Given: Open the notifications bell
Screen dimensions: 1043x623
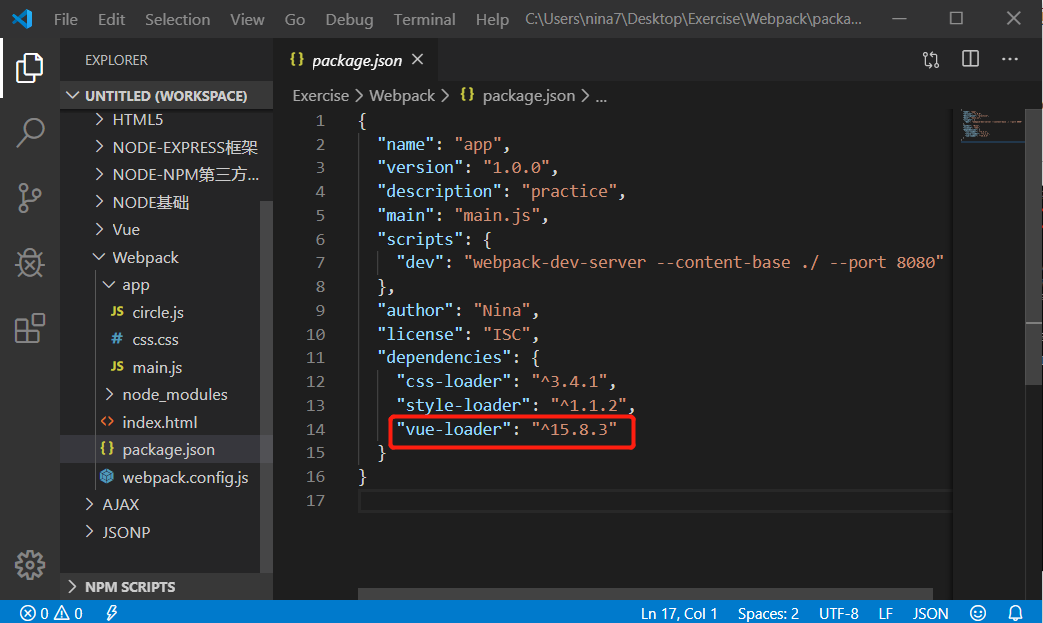Looking at the screenshot, I should point(1015,613).
